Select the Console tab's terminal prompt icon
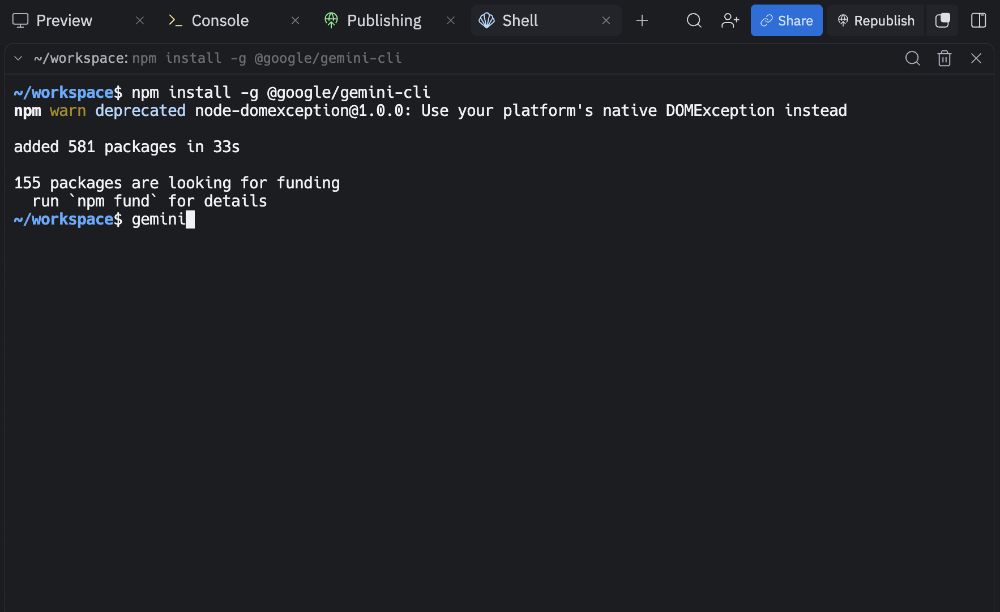Viewport: 1000px width, 612px height. point(177,20)
